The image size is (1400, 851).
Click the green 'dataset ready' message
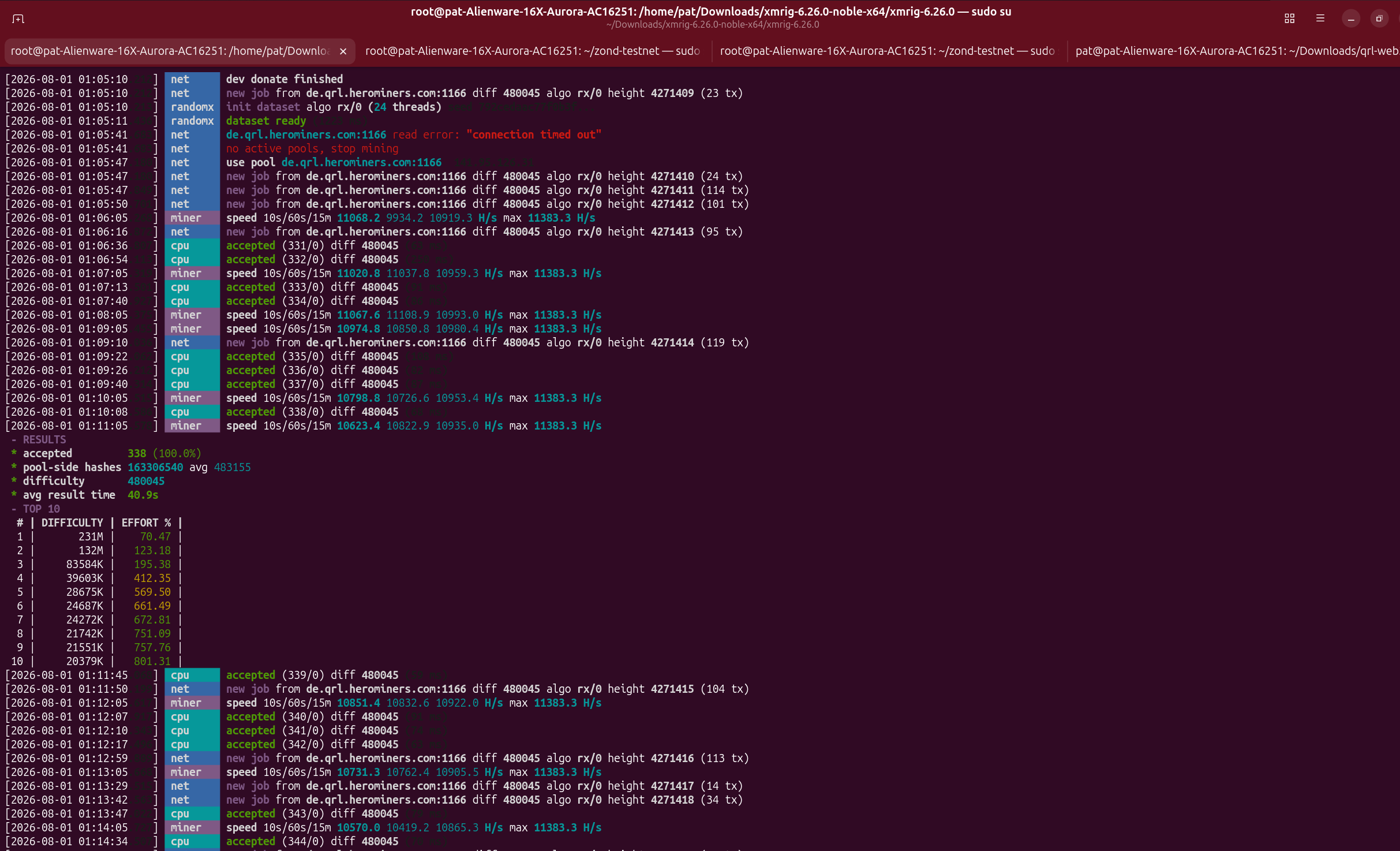pyautogui.click(x=266, y=121)
